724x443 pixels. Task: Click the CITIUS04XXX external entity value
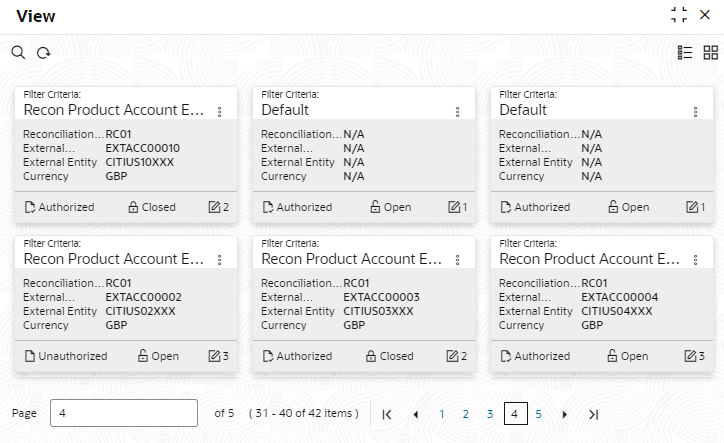coord(617,311)
